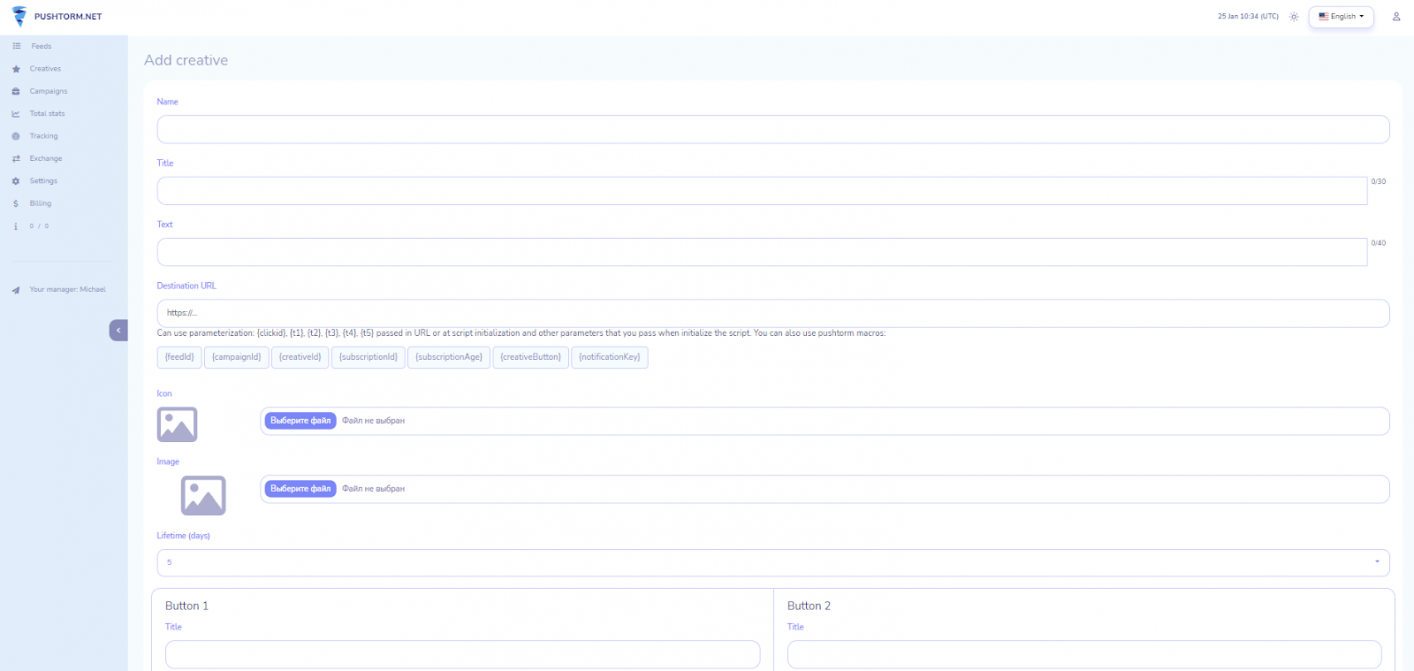
Task: Insert the {subscriptionId} macro
Action: 369,357
